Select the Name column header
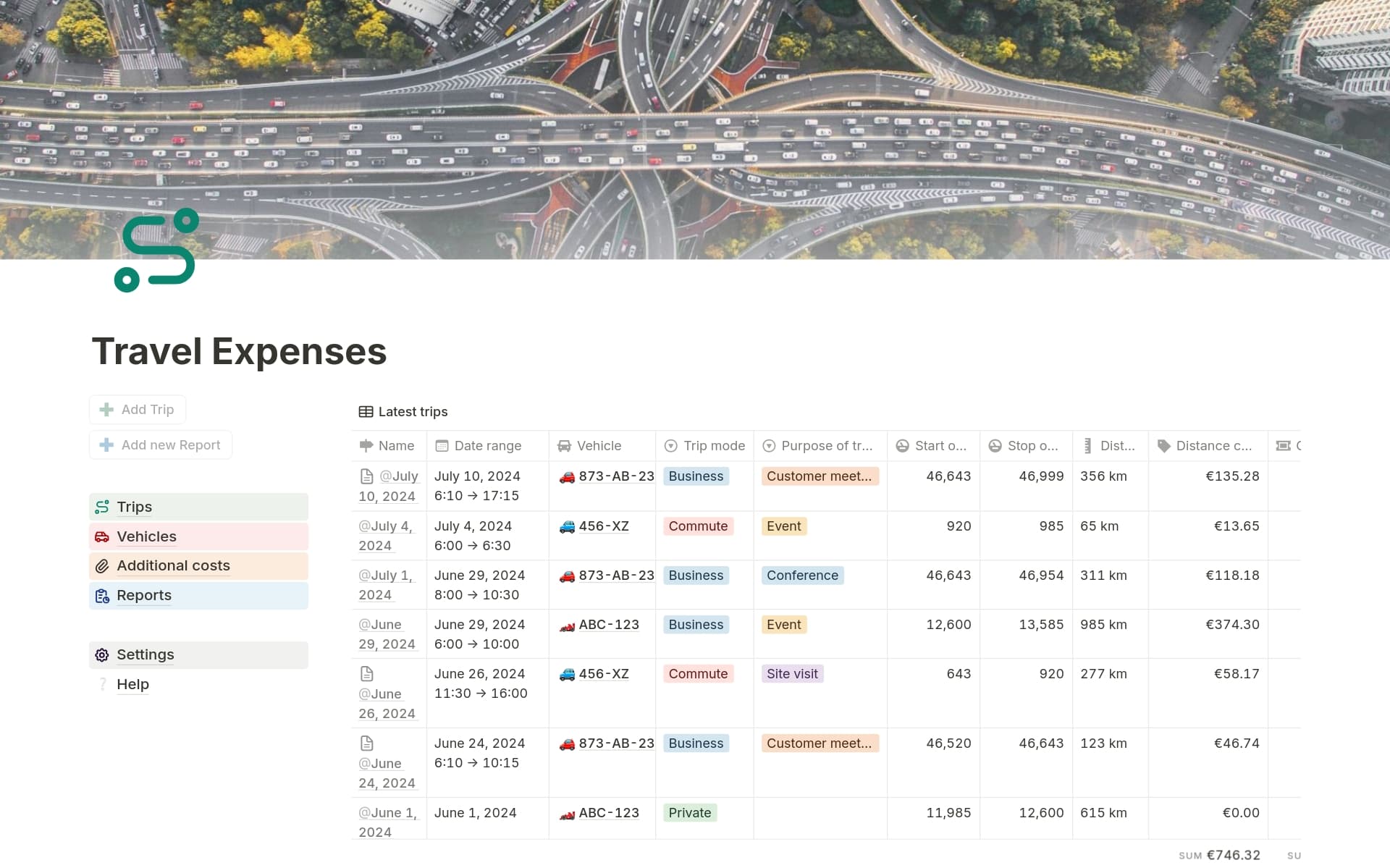1390x868 pixels. pyautogui.click(x=397, y=446)
